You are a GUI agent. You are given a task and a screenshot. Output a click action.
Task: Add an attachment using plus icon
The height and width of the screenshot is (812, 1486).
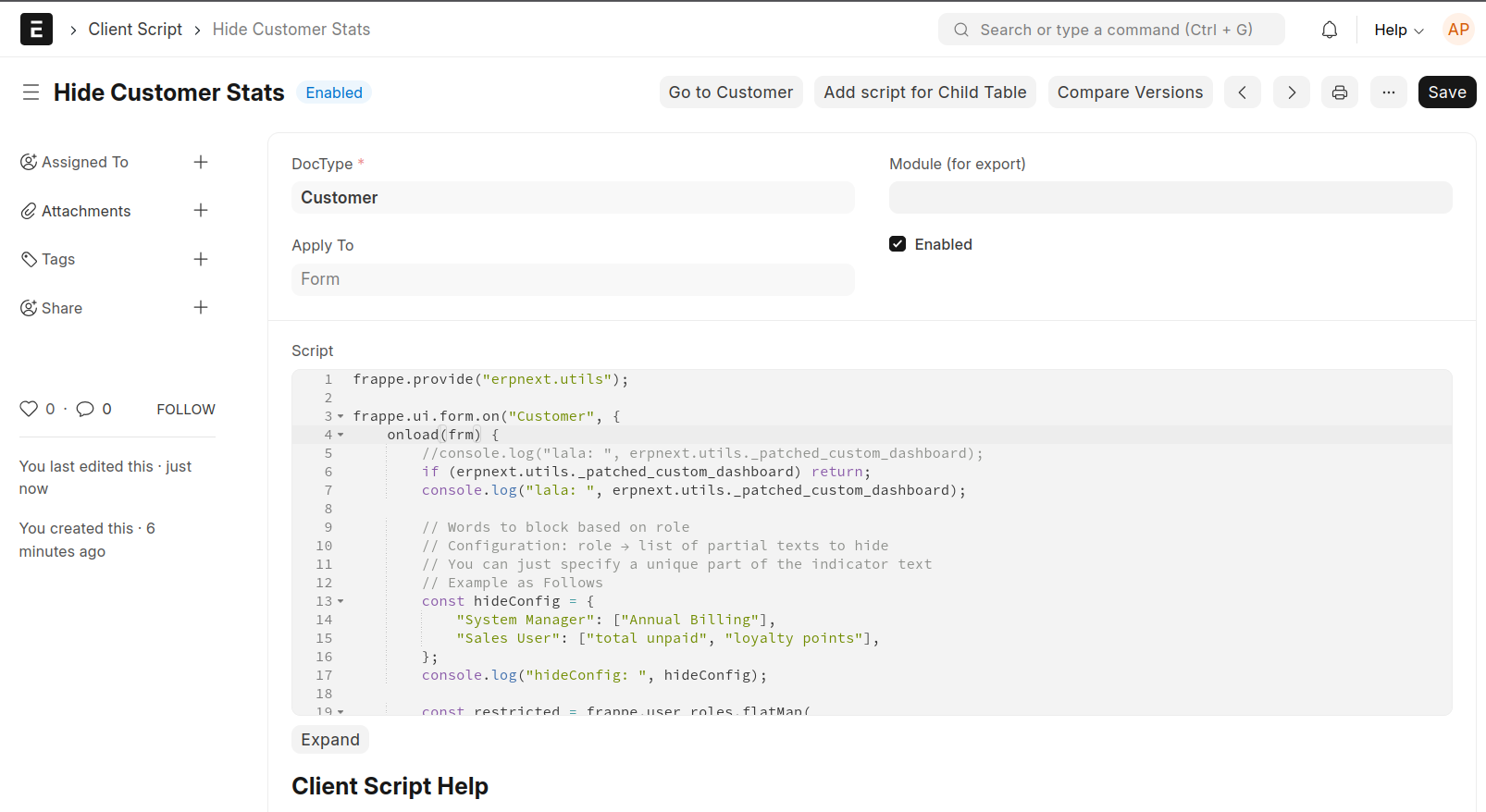(201, 211)
